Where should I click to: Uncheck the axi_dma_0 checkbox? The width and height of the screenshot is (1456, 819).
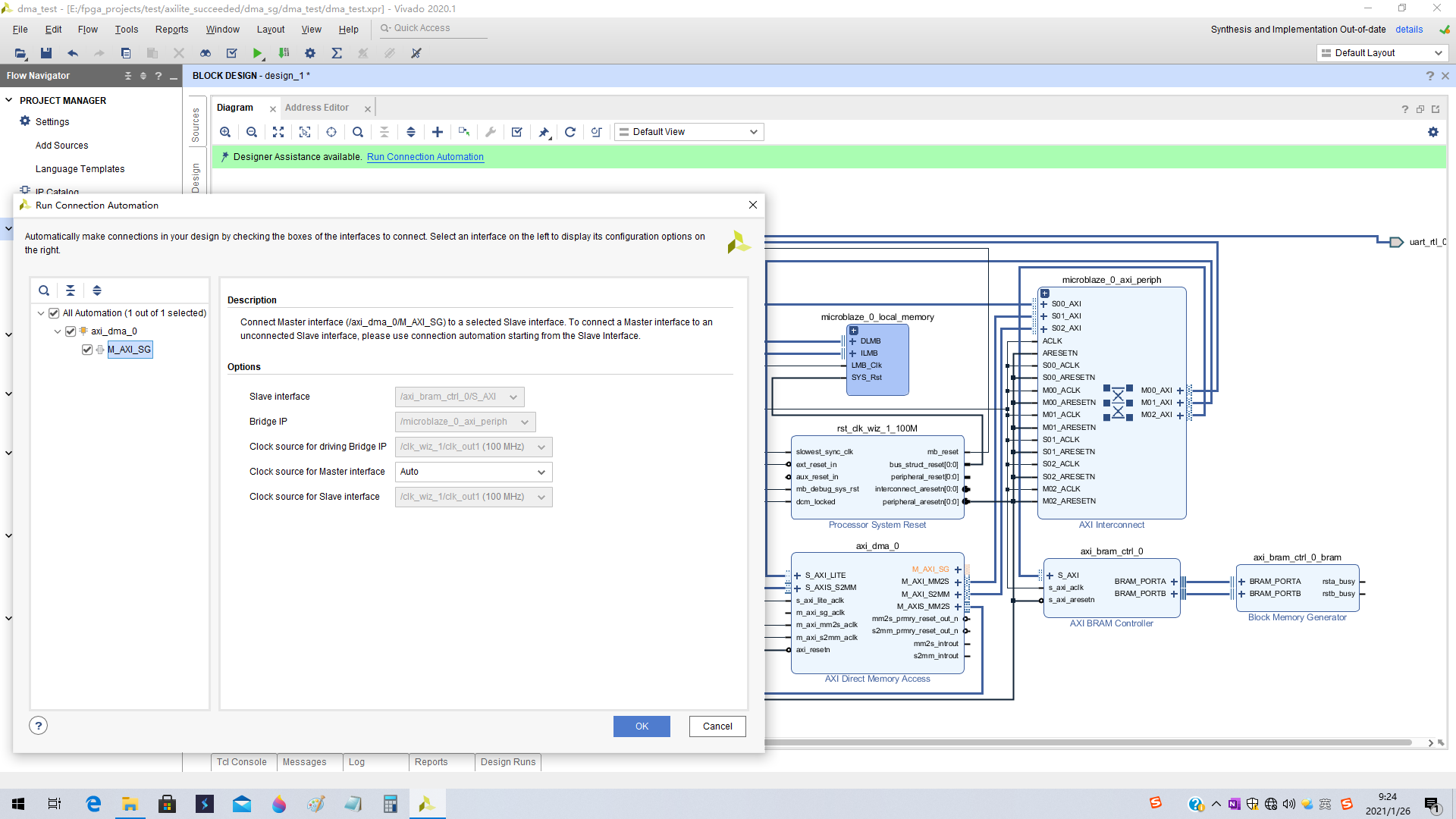click(x=70, y=331)
